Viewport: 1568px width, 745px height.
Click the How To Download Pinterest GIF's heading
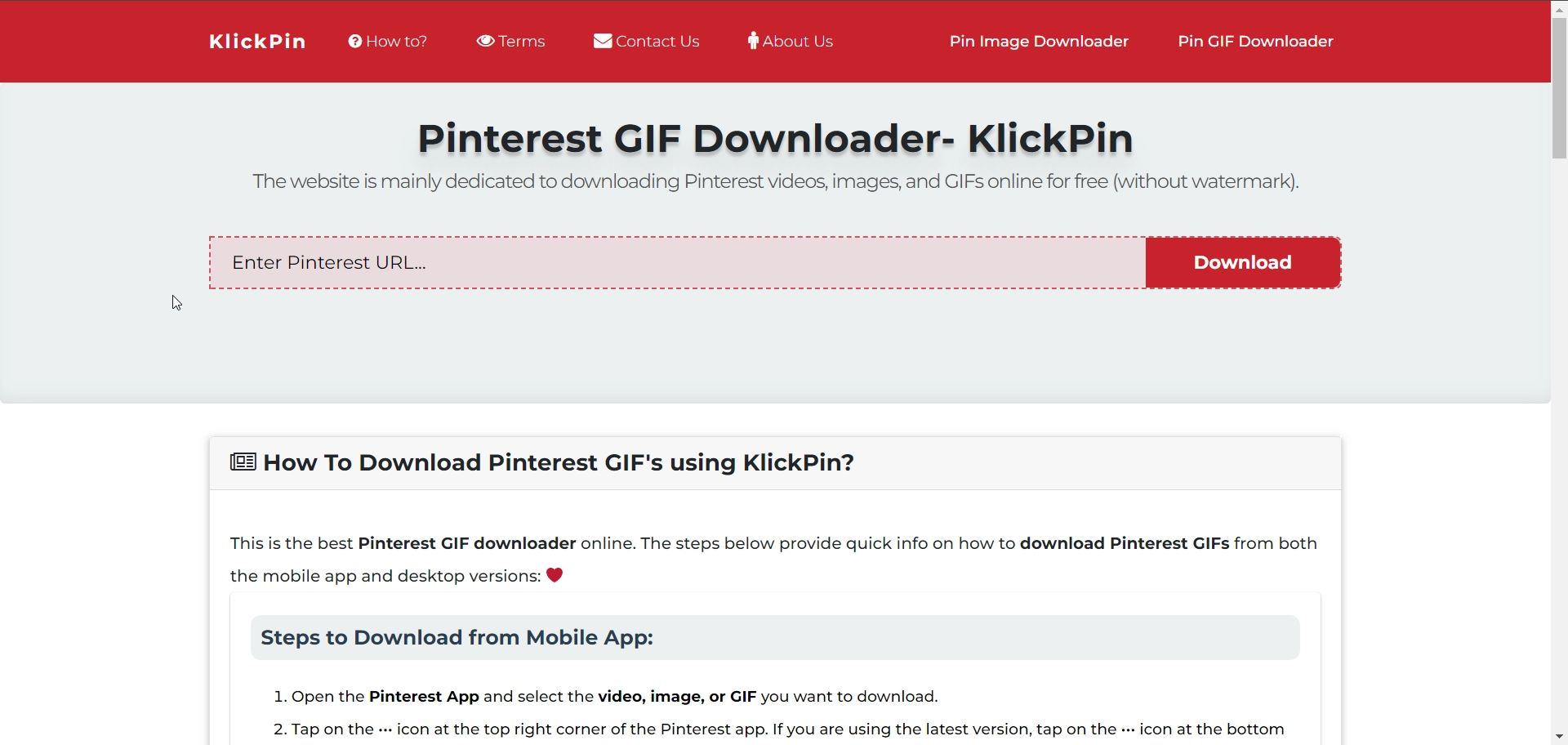coord(559,462)
